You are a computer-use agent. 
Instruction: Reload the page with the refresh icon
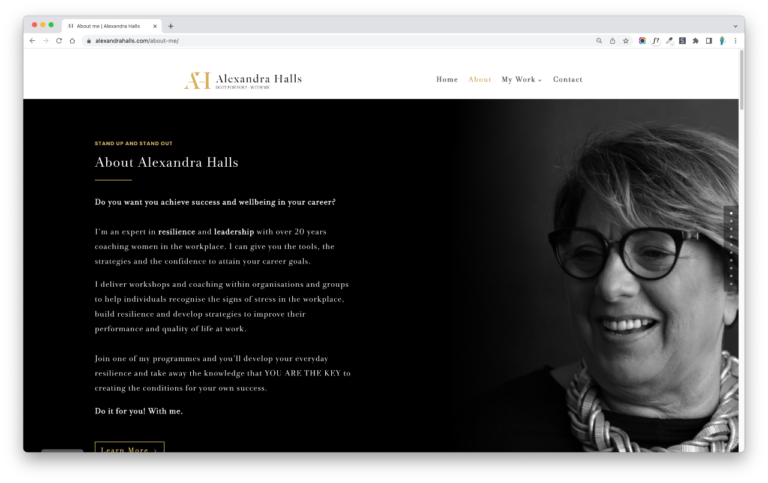tap(59, 41)
